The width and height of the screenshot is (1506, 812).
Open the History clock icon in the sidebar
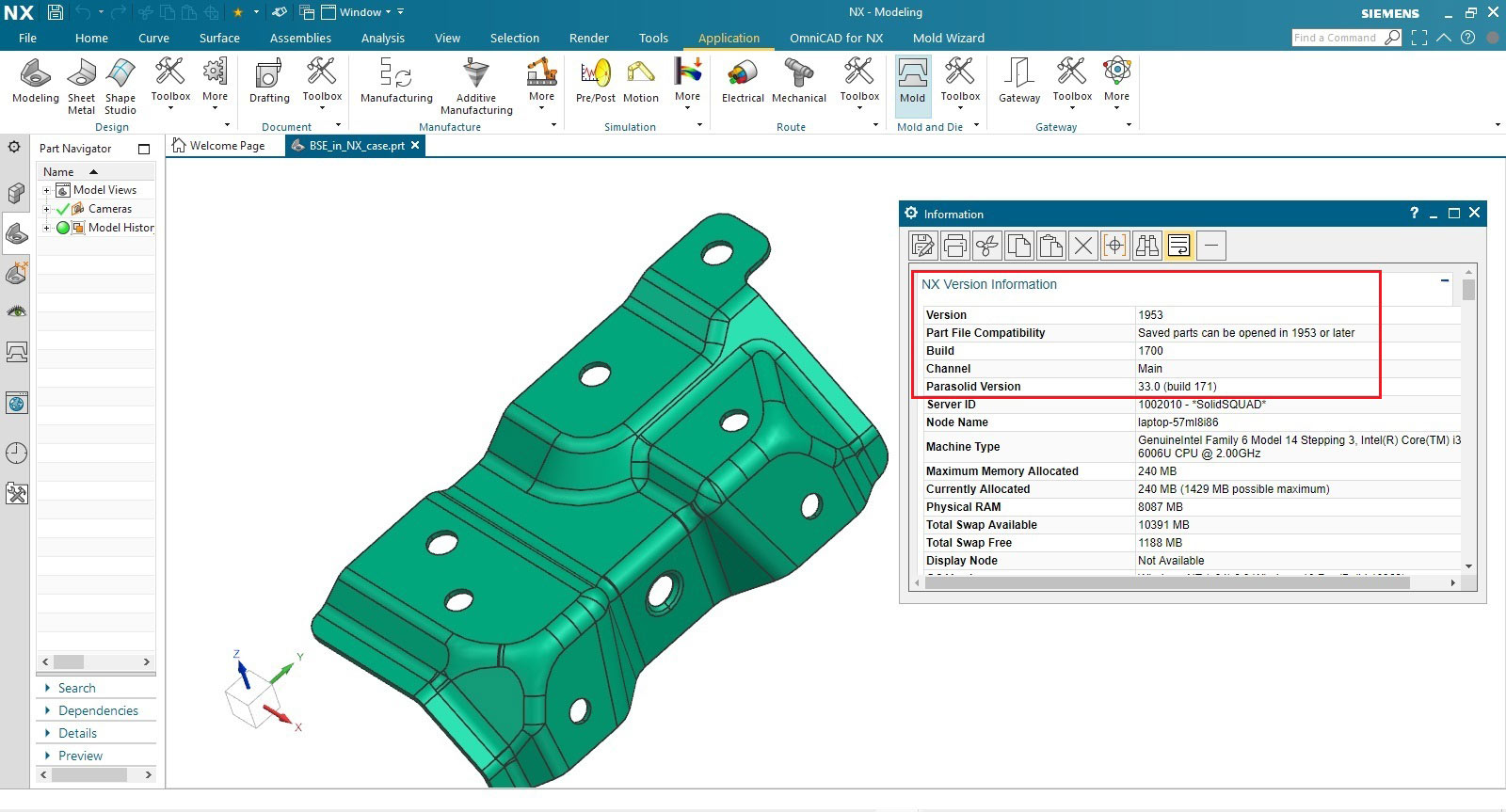pos(16,453)
